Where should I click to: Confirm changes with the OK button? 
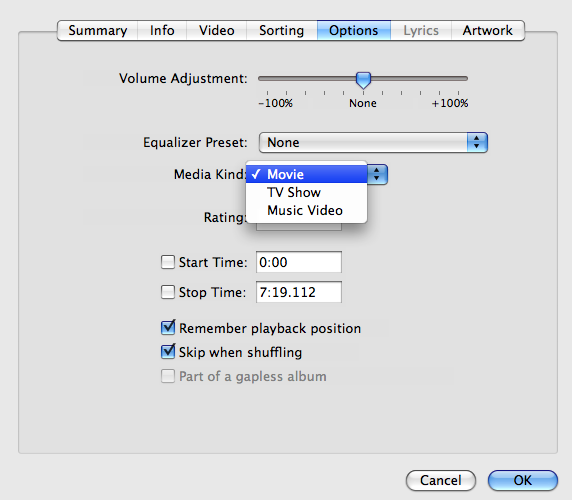pyautogui.click(x=523, y=480)
